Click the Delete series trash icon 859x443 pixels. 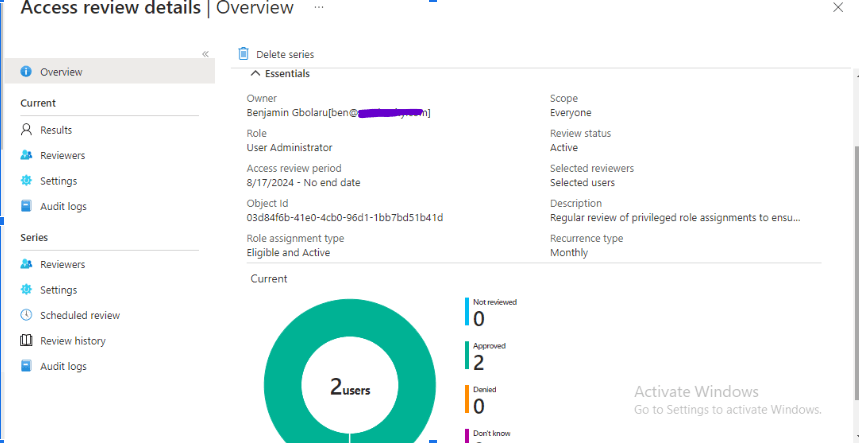click(243, 54)
